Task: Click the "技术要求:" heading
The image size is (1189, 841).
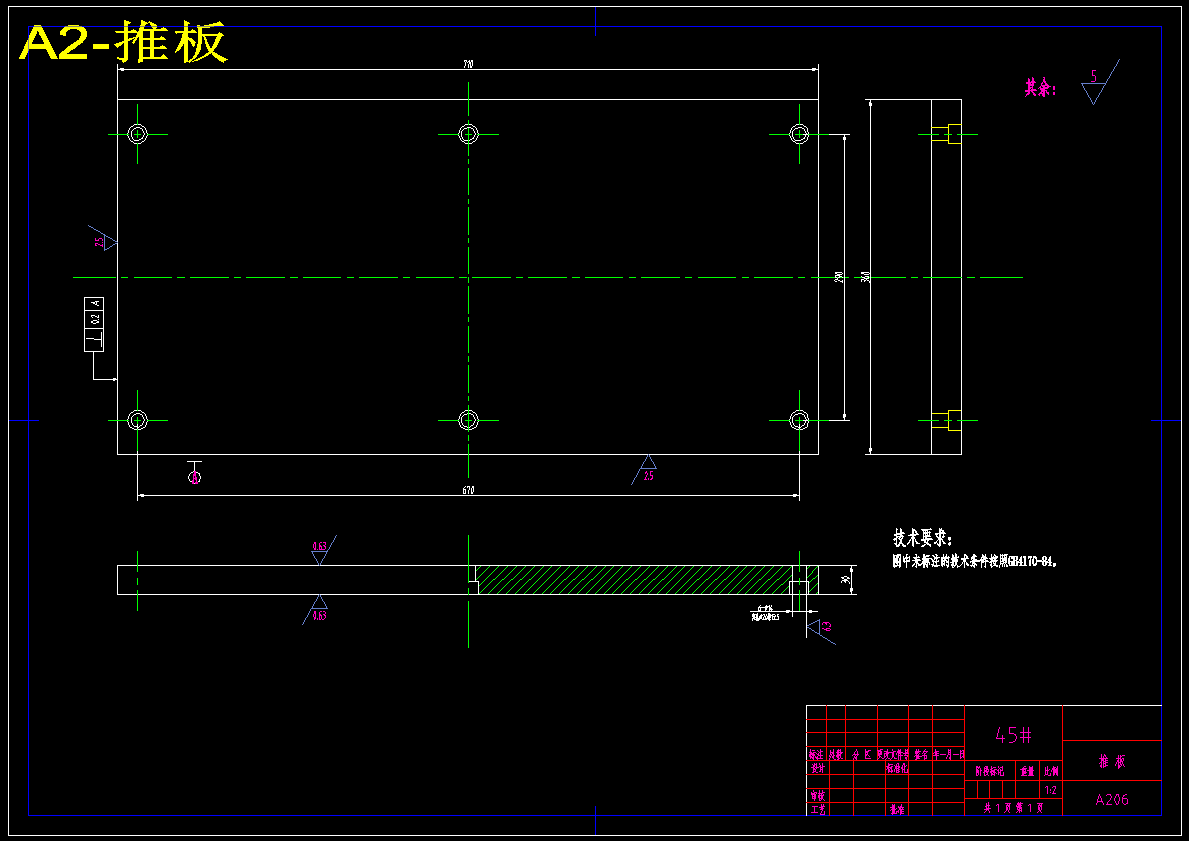Action: tap(923, 538)
